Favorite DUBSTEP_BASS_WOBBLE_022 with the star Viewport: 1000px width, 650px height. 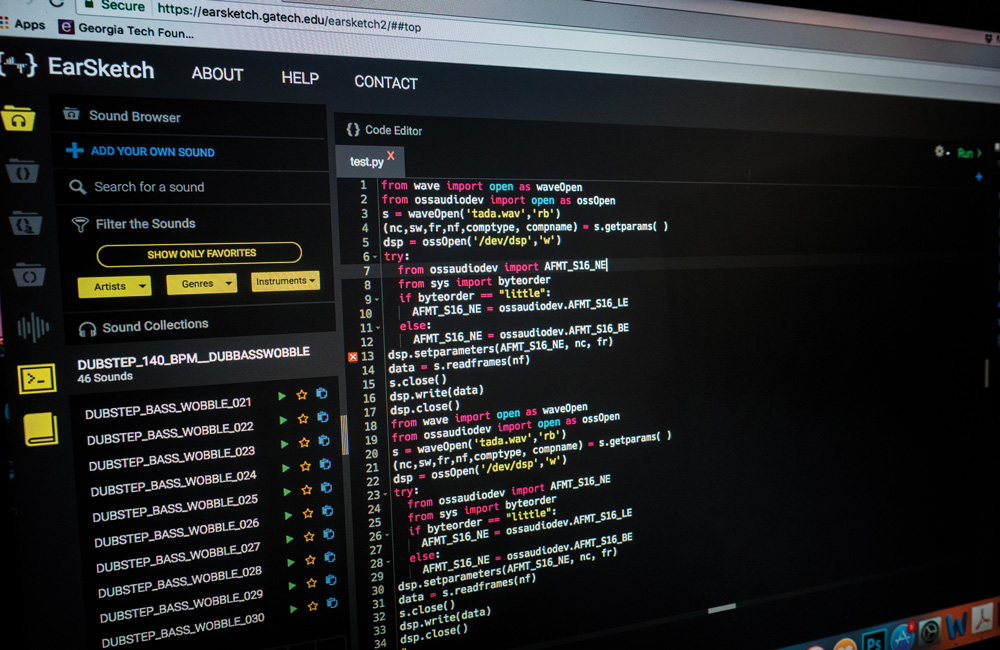coord(303,418)
